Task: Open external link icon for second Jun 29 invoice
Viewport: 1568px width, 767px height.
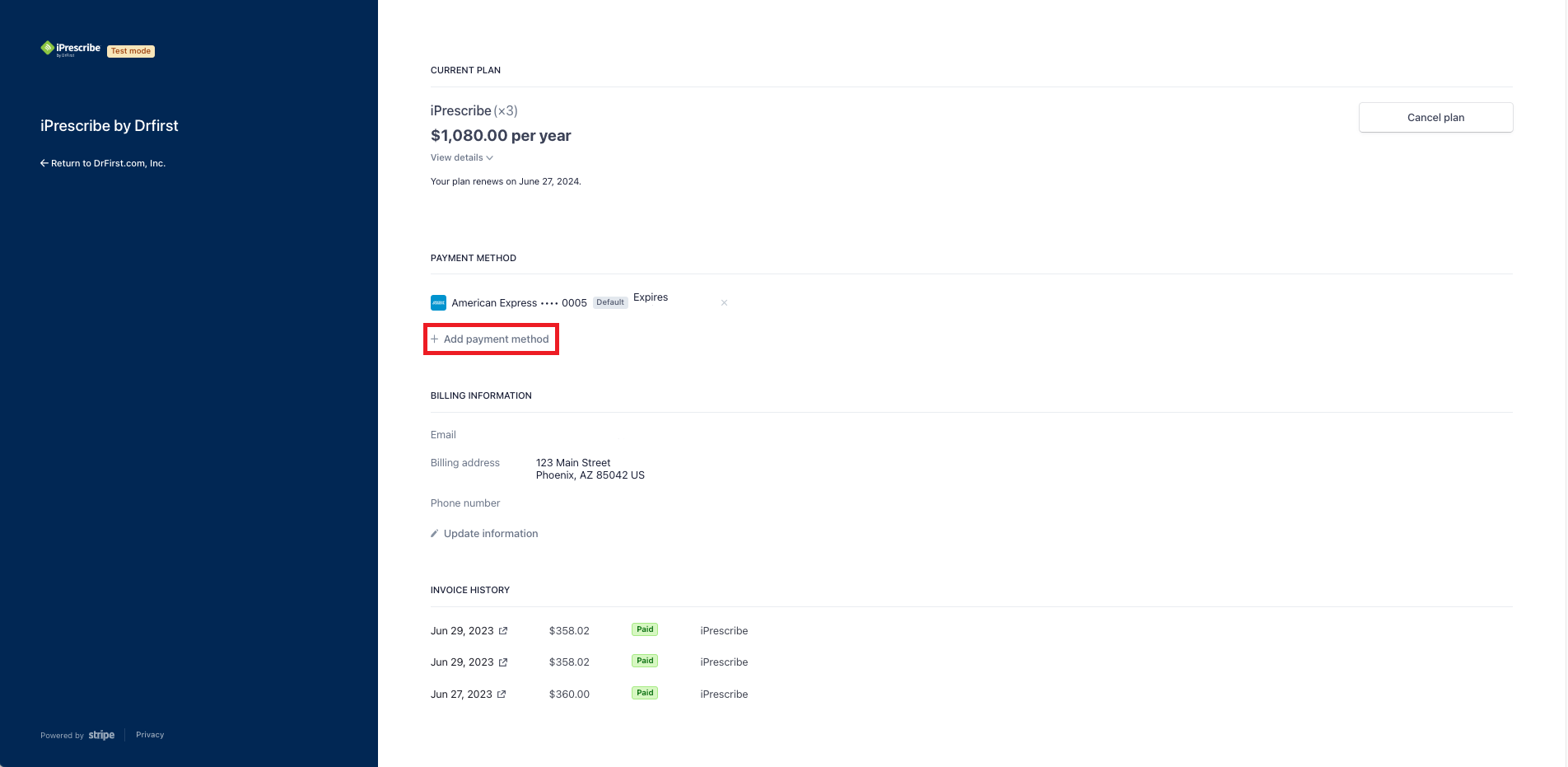Action: [x=503, y=662]
